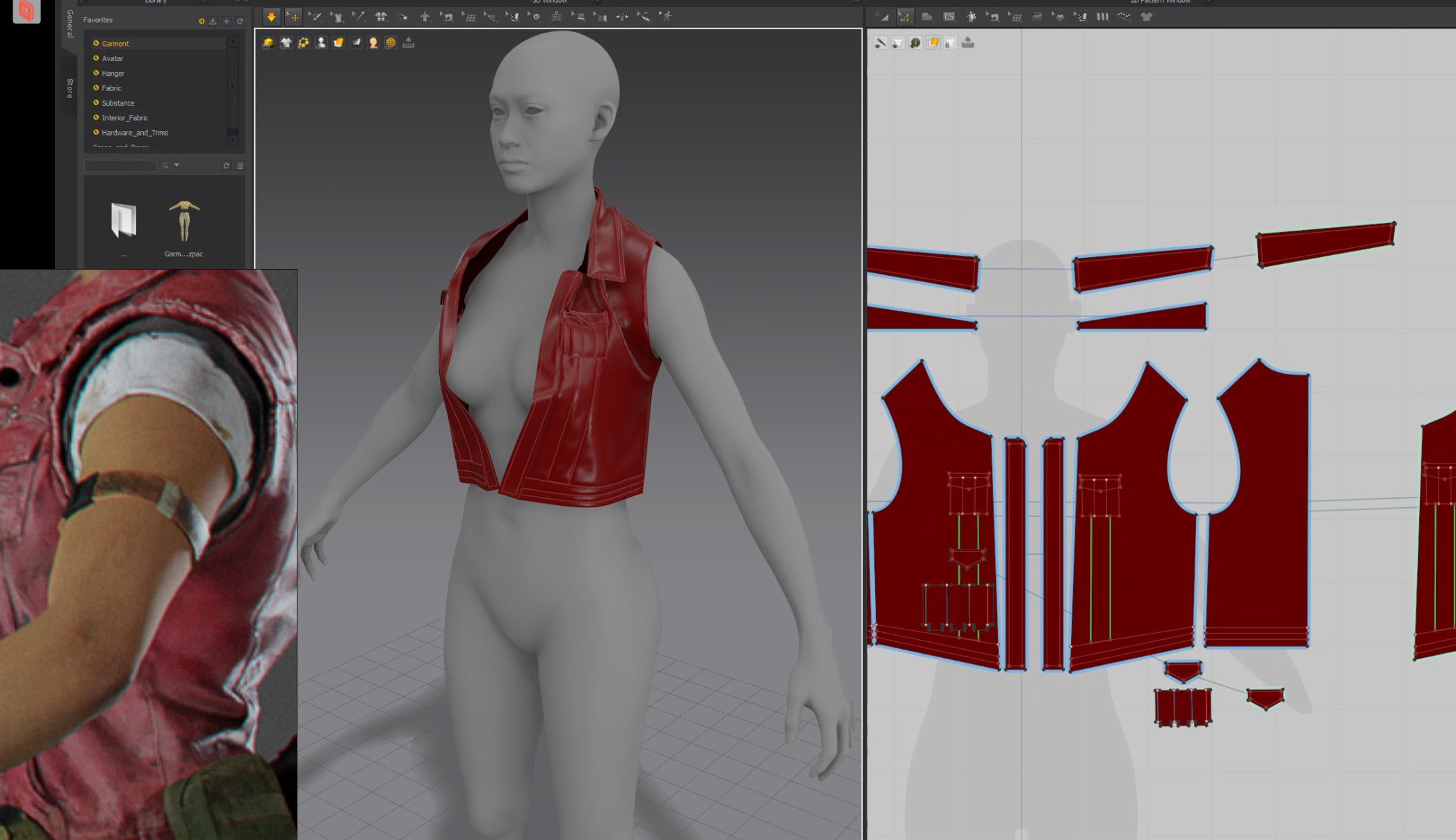Select Interior_Fabric in Favorites list
Viewport: 1456px width, 840px height.
[x=158, y=118]
